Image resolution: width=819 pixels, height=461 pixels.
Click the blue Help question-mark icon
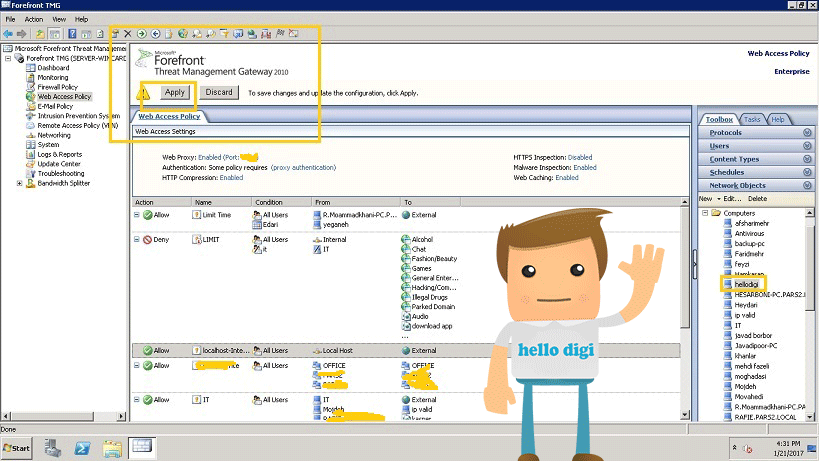pos(72,34)
